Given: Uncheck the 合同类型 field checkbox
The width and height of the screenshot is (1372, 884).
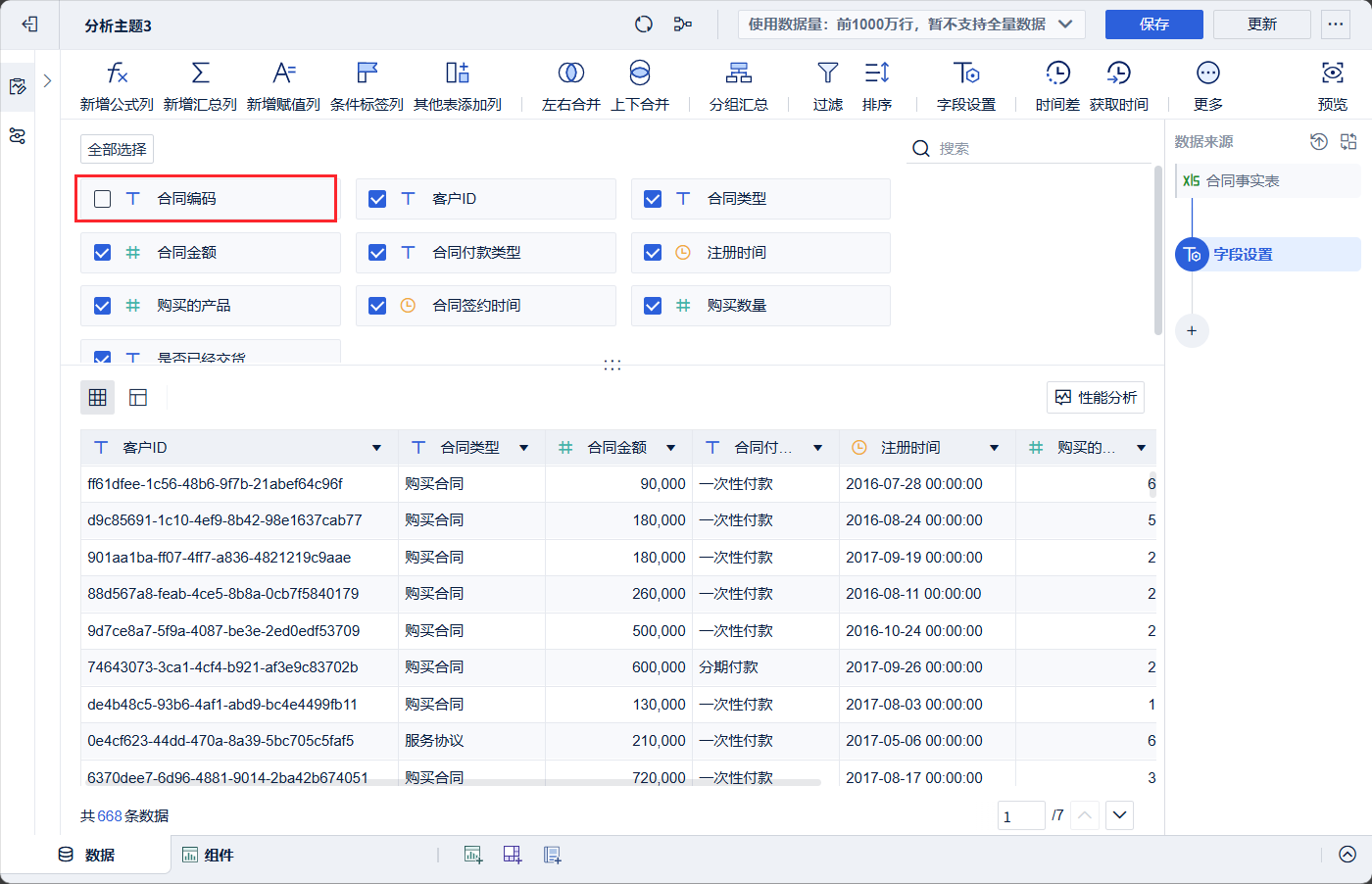Looking at the screenshot, I should [x=653, y=199].
